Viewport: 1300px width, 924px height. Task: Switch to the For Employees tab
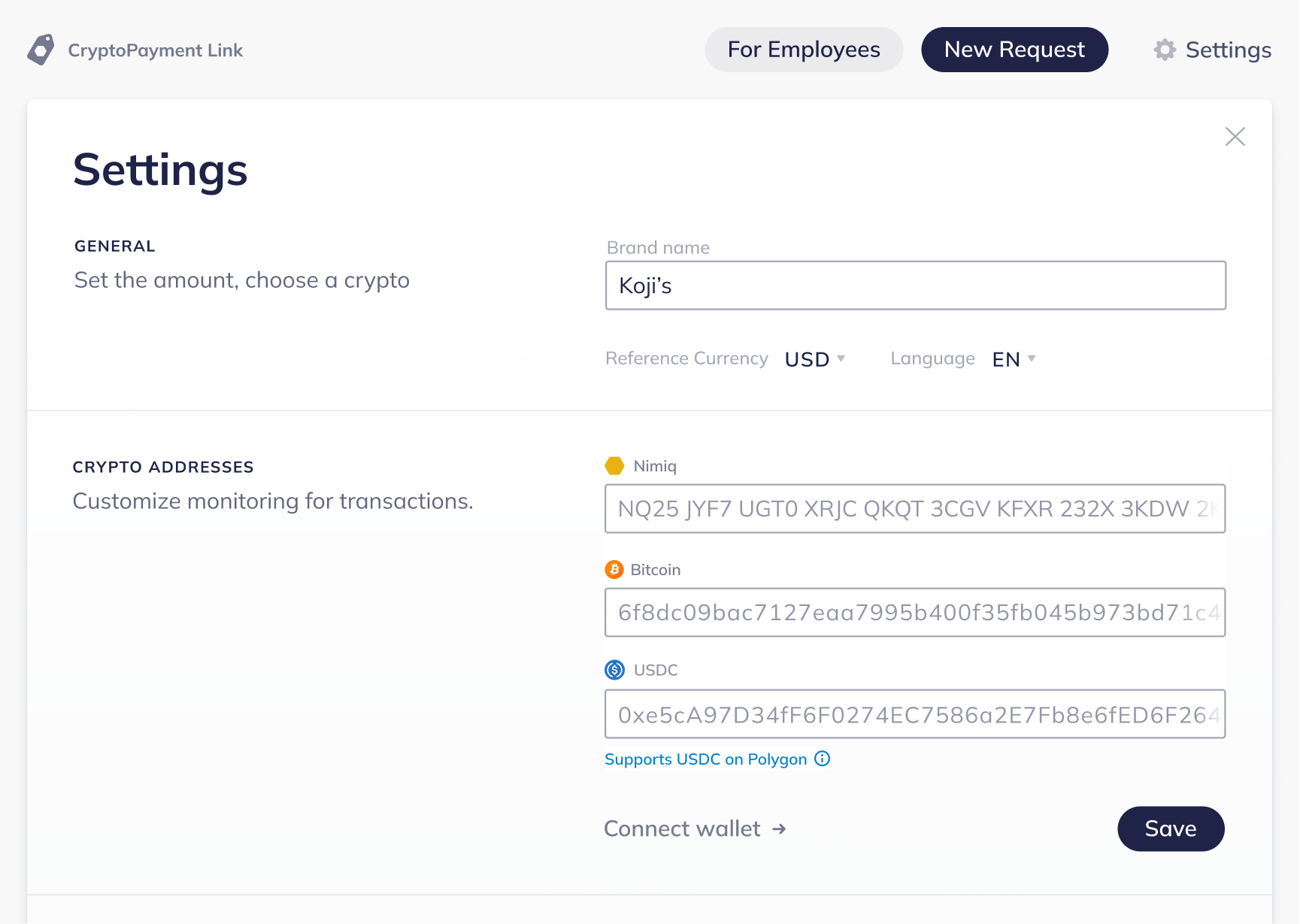(x=804, y=50)
